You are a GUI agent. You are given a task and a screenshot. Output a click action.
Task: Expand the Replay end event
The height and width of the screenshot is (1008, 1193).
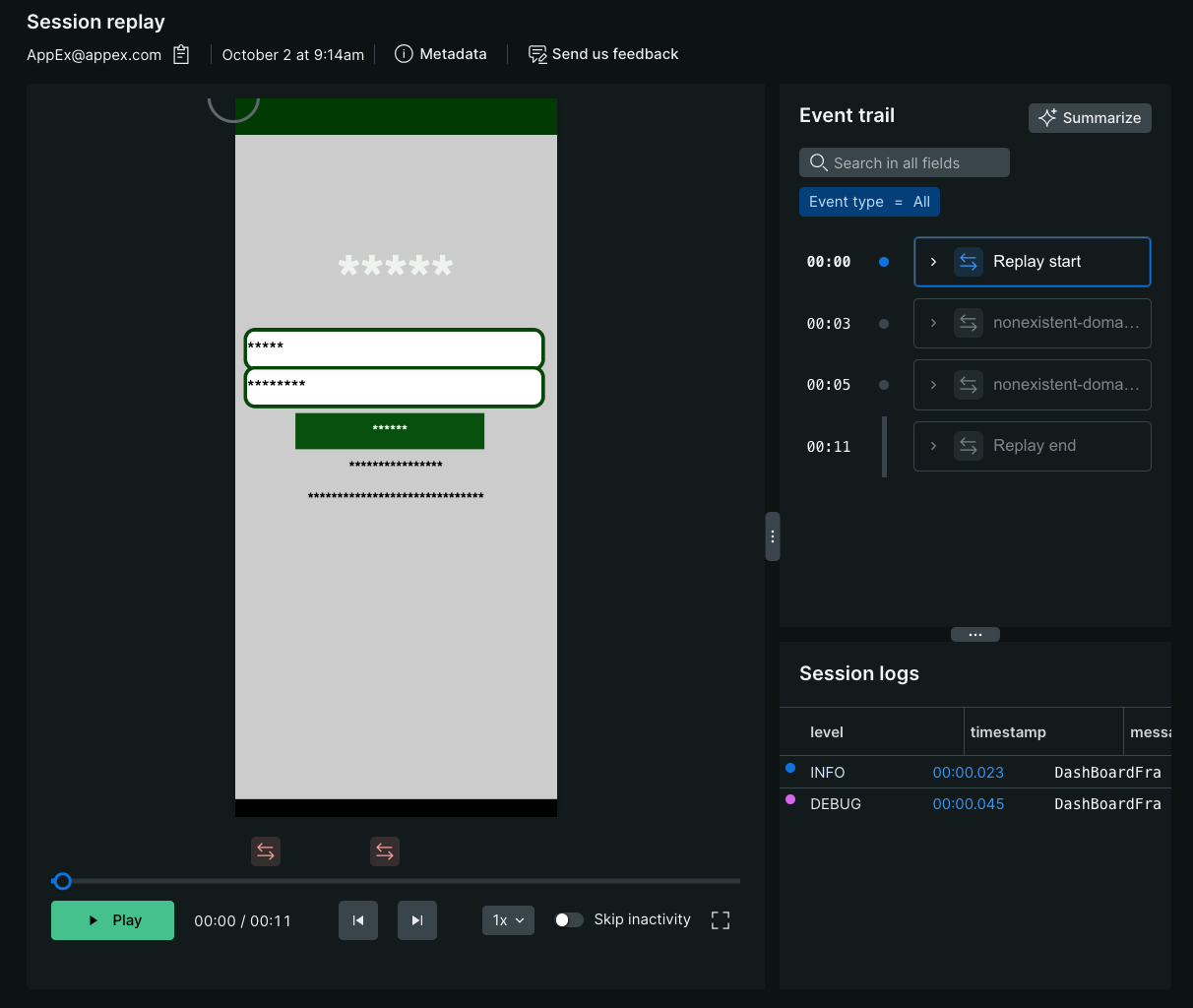(933, 446)
